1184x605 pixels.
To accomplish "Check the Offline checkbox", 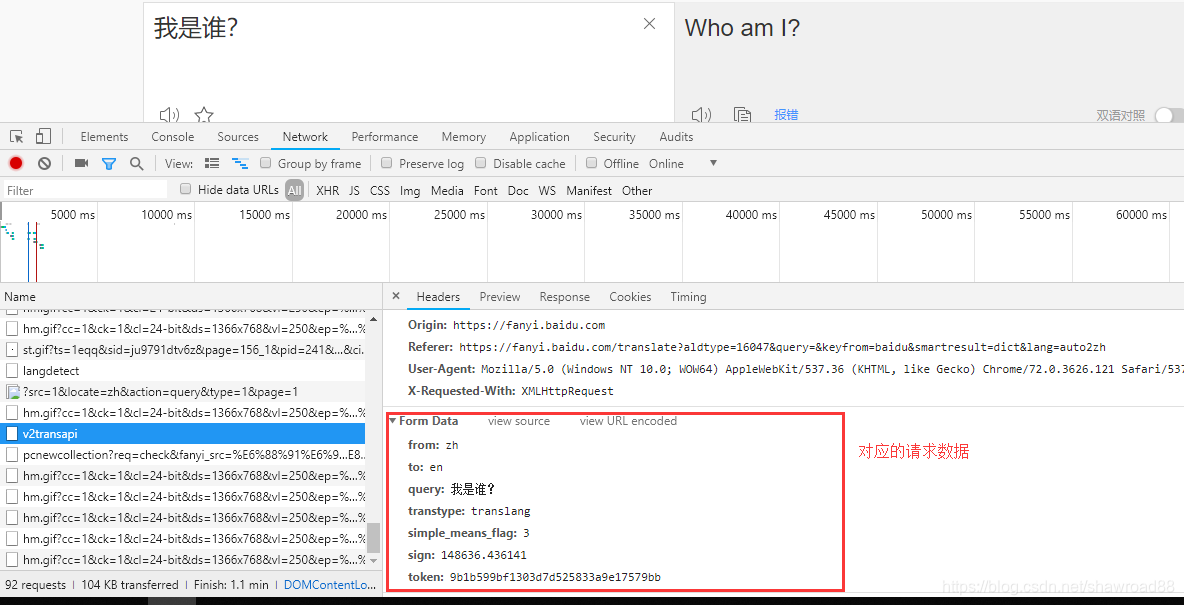I will point(590,163).
